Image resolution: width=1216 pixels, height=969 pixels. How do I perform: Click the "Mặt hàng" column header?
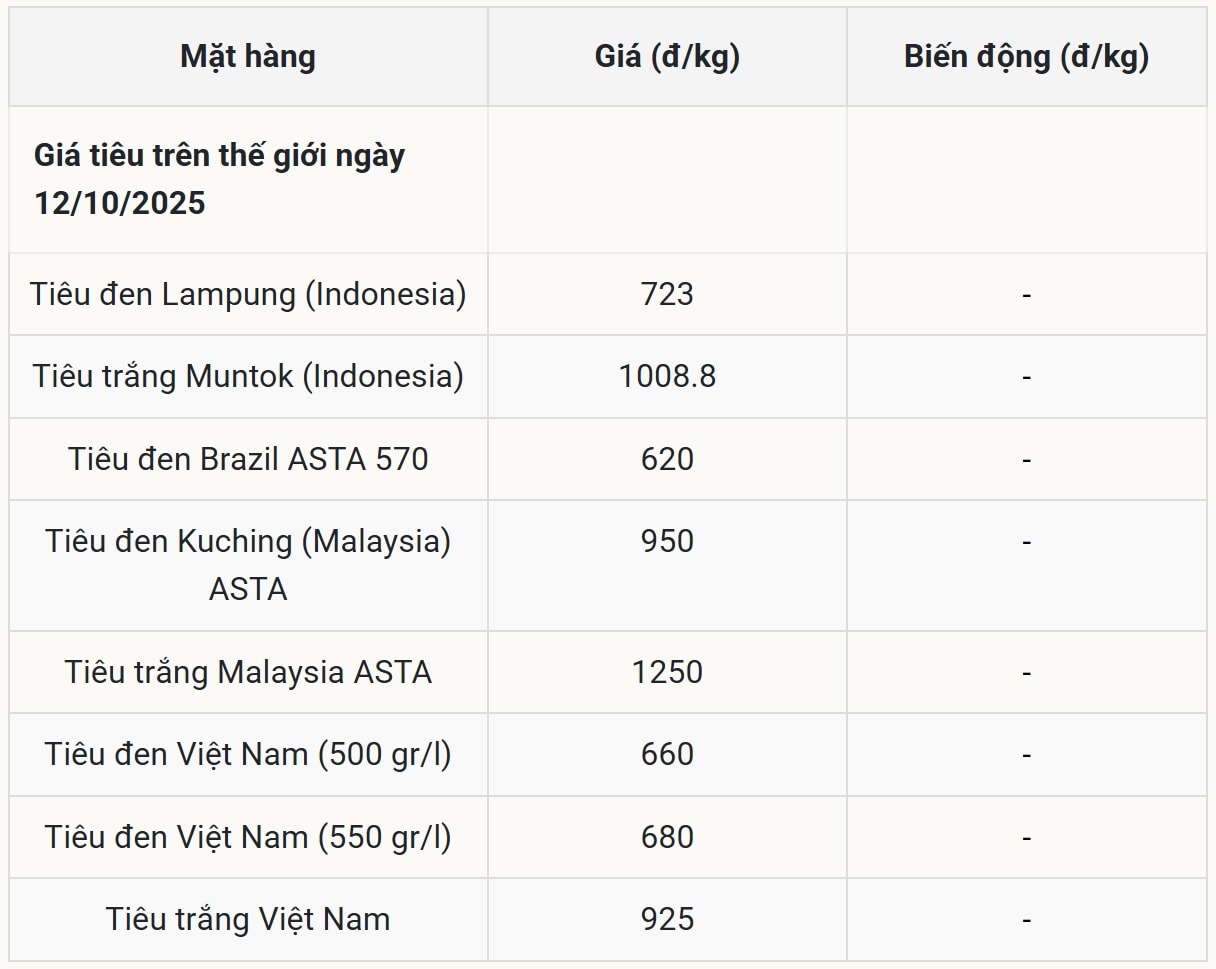(248, 57)
